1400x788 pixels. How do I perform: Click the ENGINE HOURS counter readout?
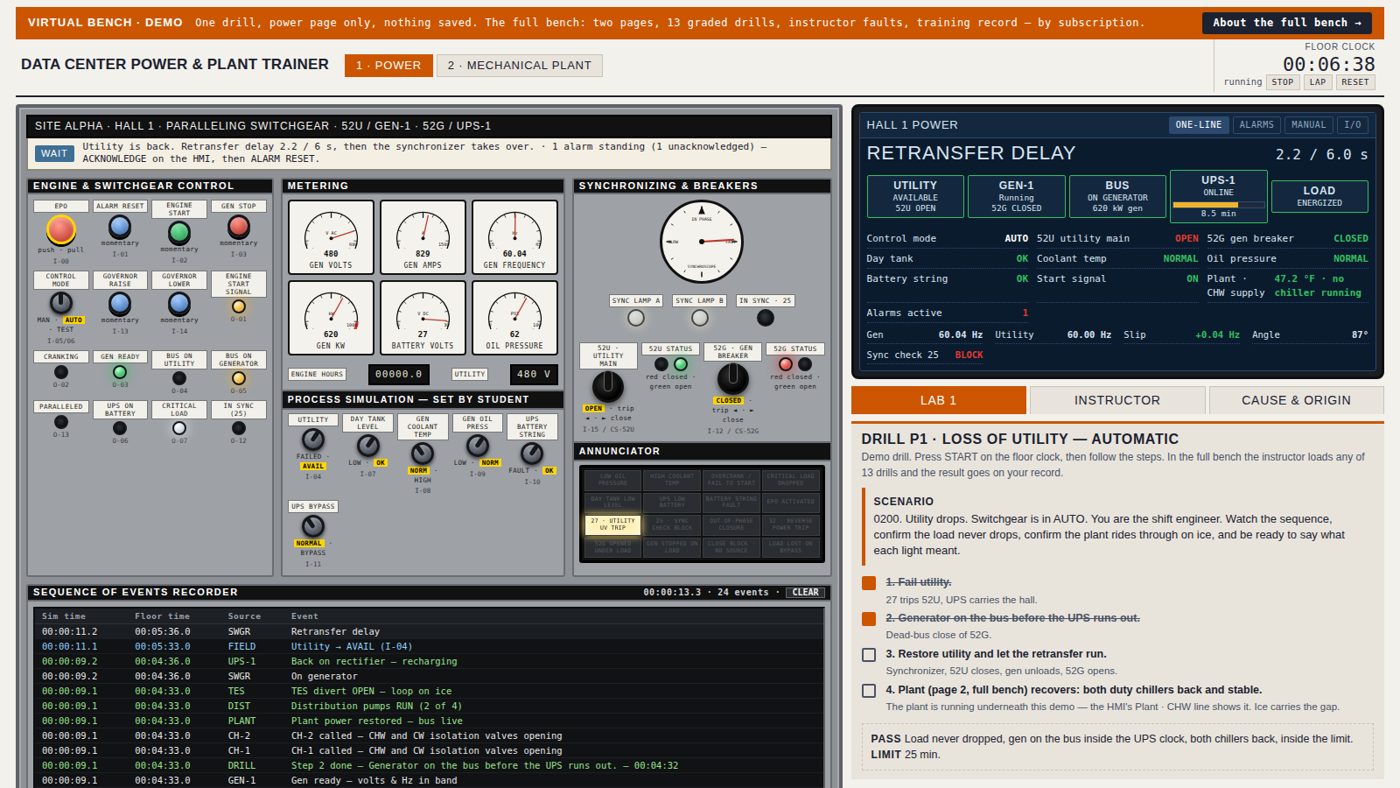click(x=399, y=374)
